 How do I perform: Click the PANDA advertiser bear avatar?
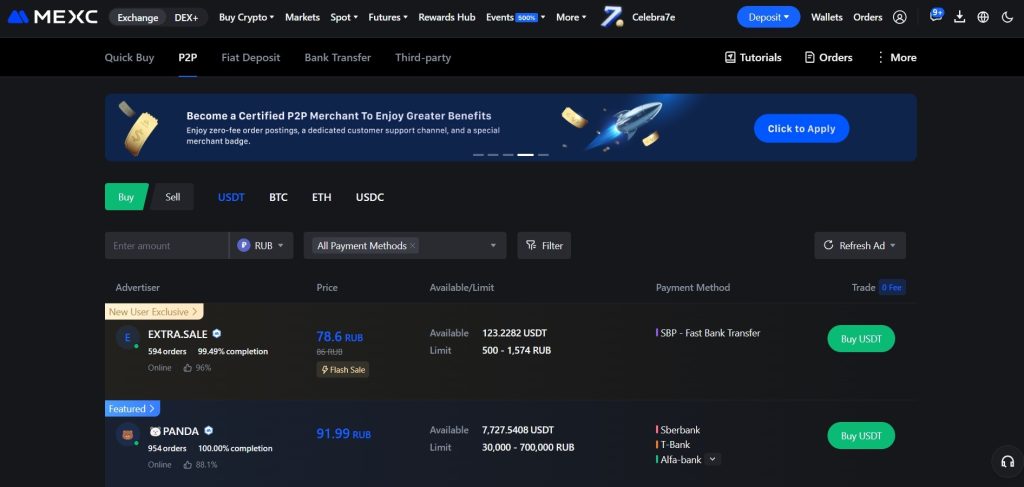(x=127, y=434)
